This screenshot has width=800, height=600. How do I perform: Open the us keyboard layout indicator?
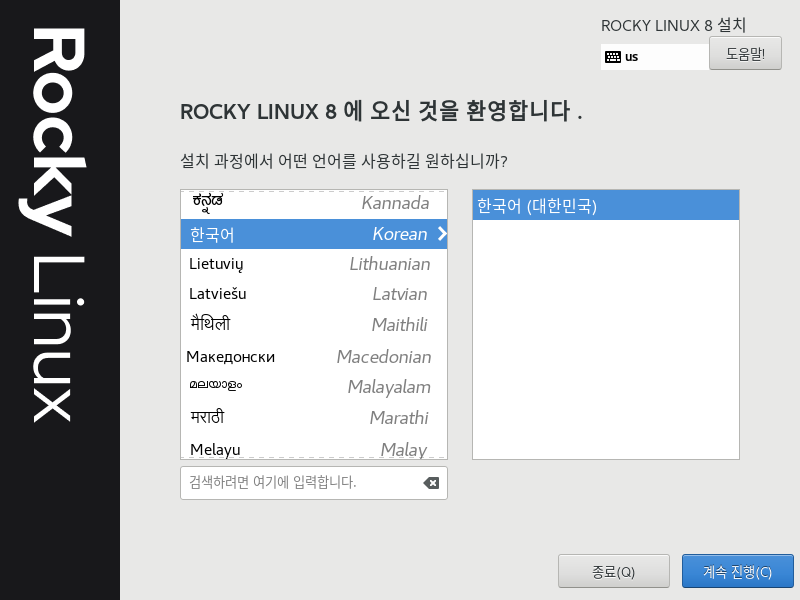[x=655, y=57]
